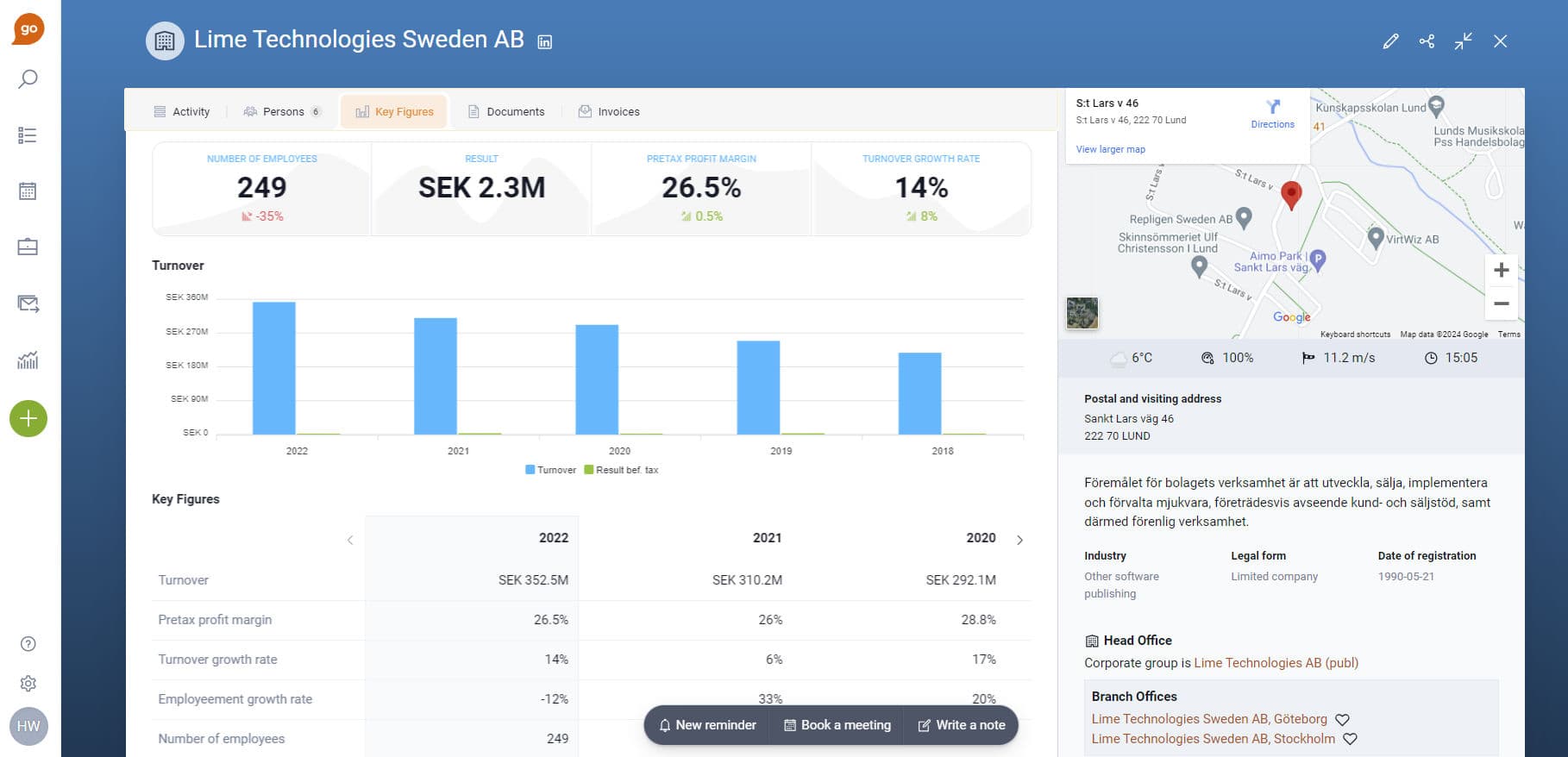Click the red map location pin
This screenshot has width=1568, height=757.
(x=1291, y=196)
